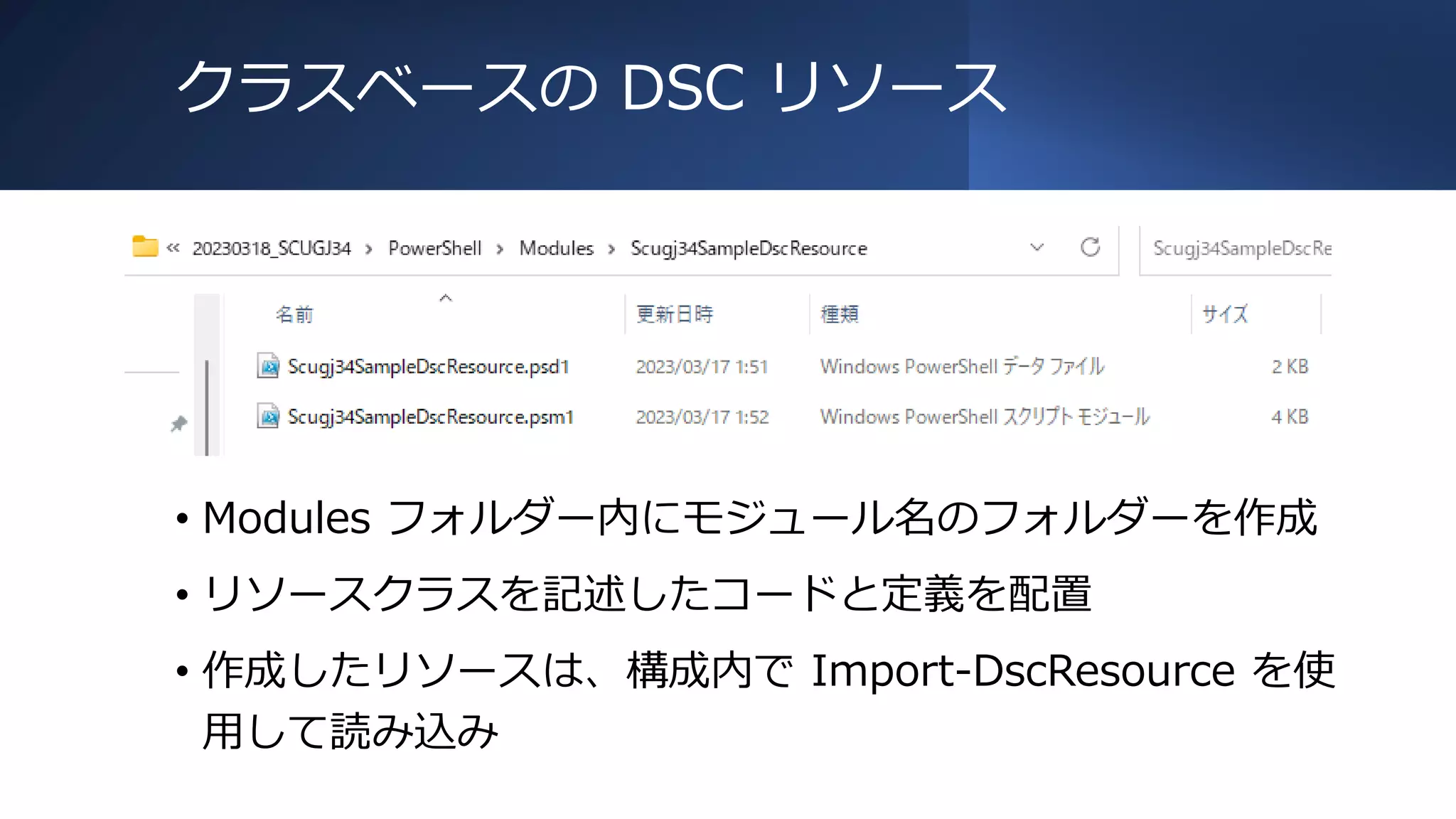This screenshot has width=1456, height=819.
Task: Click the date 2023/03/17 1:51
Action: tap(702, 367)
